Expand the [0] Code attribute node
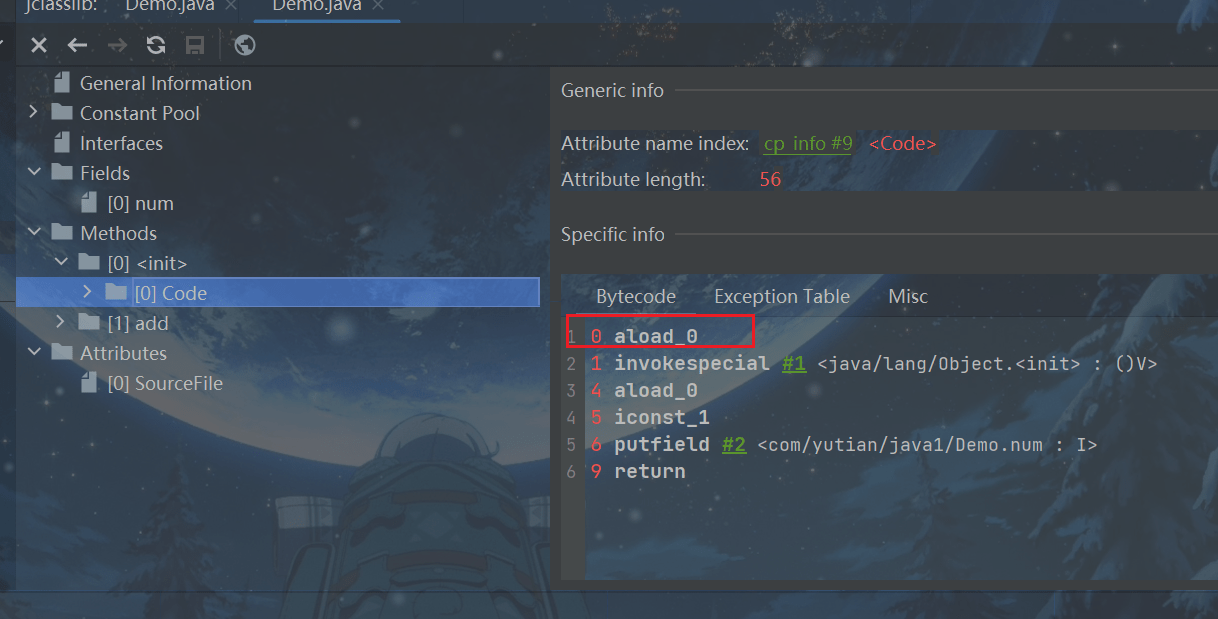1218x619 pixels. [88, 293]
